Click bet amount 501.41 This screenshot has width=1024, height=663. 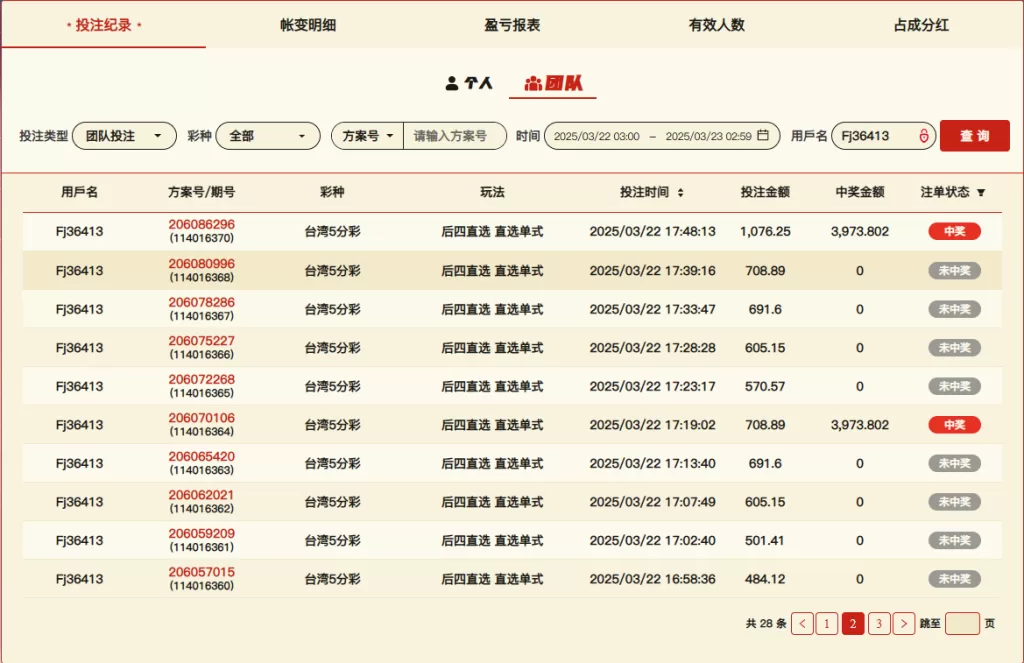click(x=765, y=540)
